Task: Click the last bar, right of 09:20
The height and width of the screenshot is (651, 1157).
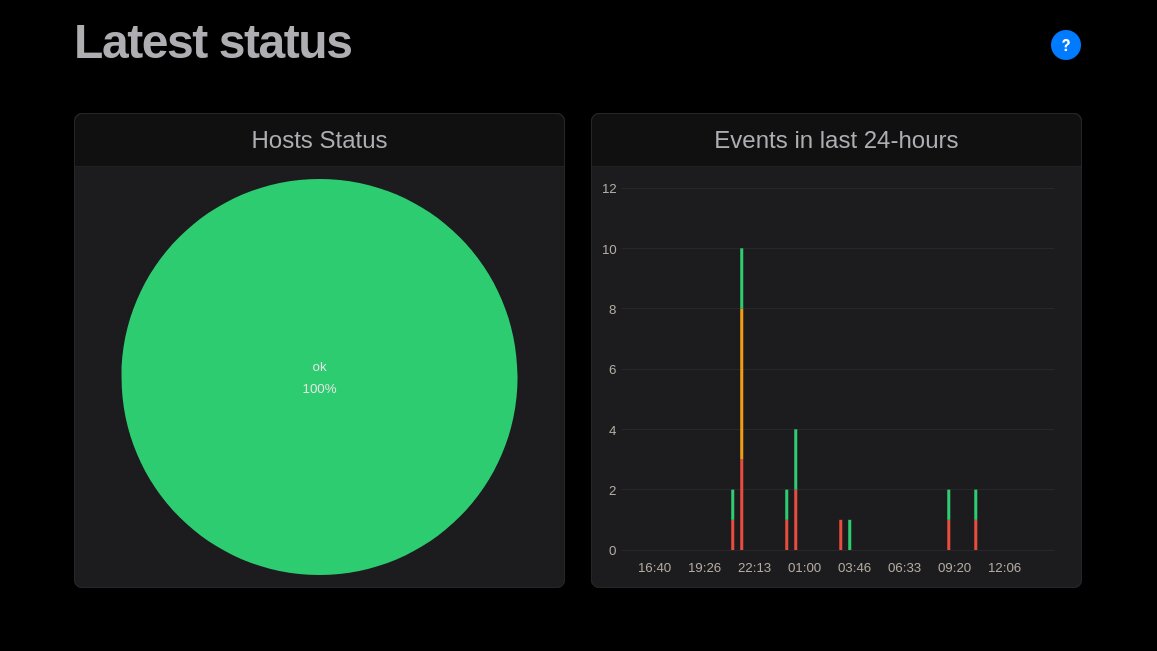Action: click(x=975, y=520)
